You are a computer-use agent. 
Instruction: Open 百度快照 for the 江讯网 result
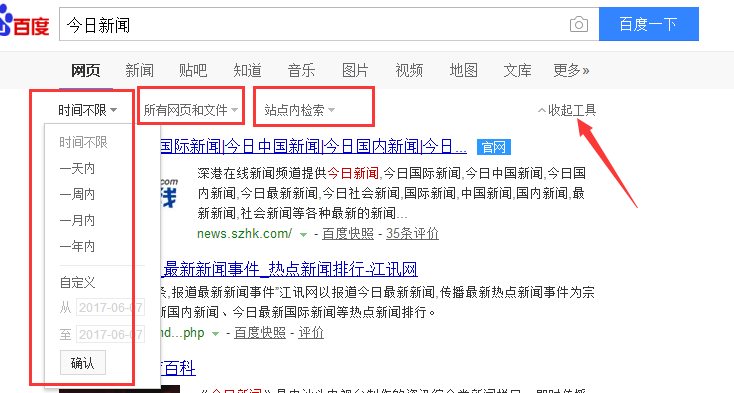point(260,333)
